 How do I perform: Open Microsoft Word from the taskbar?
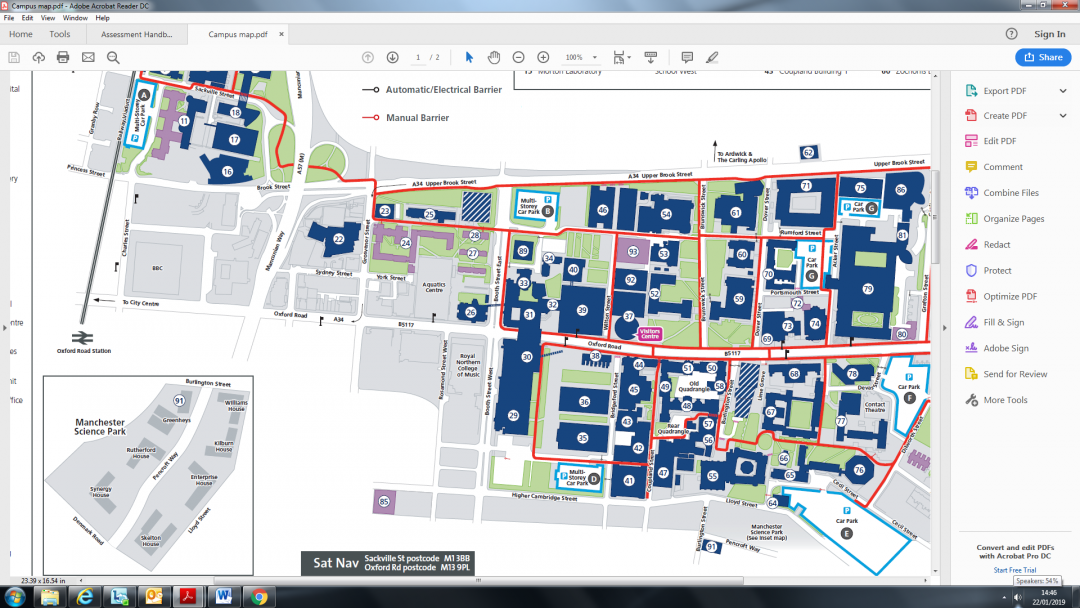223,597
